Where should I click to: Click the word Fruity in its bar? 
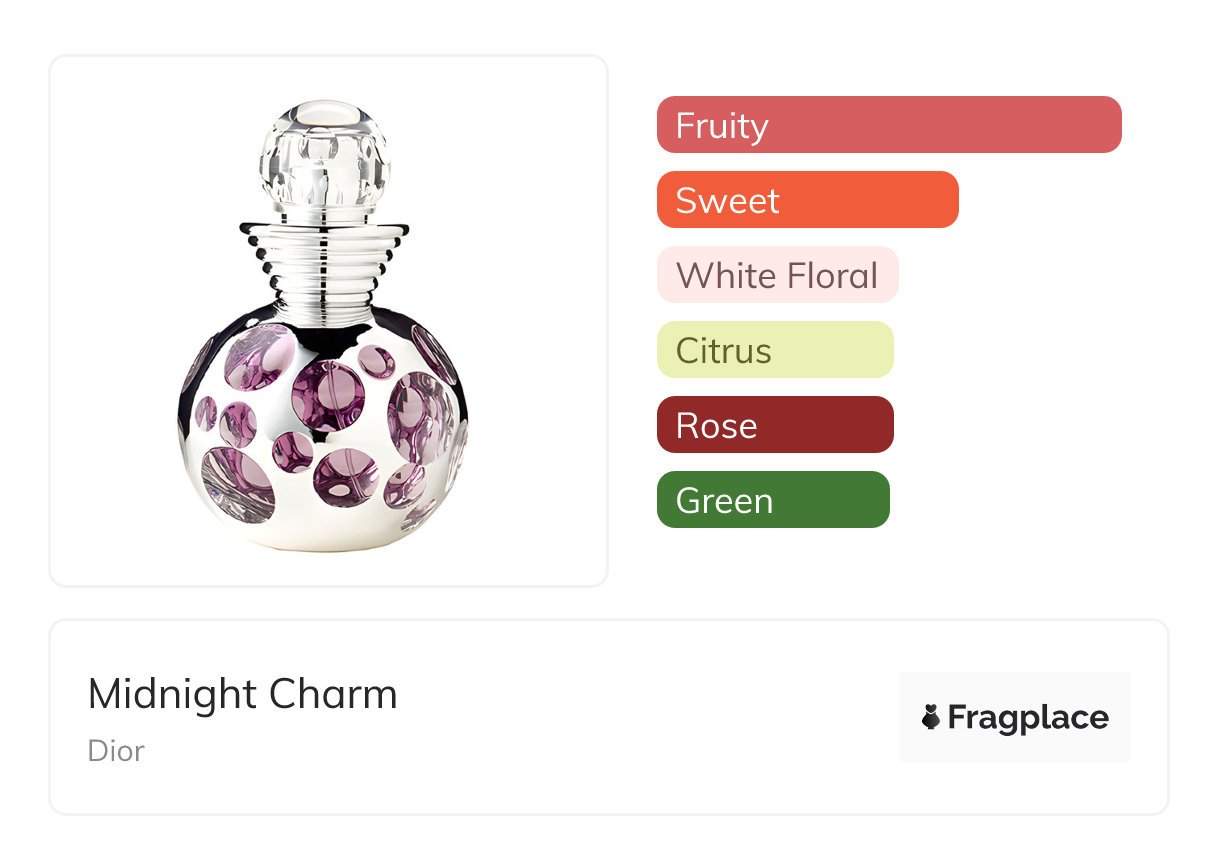click(722, 126)
